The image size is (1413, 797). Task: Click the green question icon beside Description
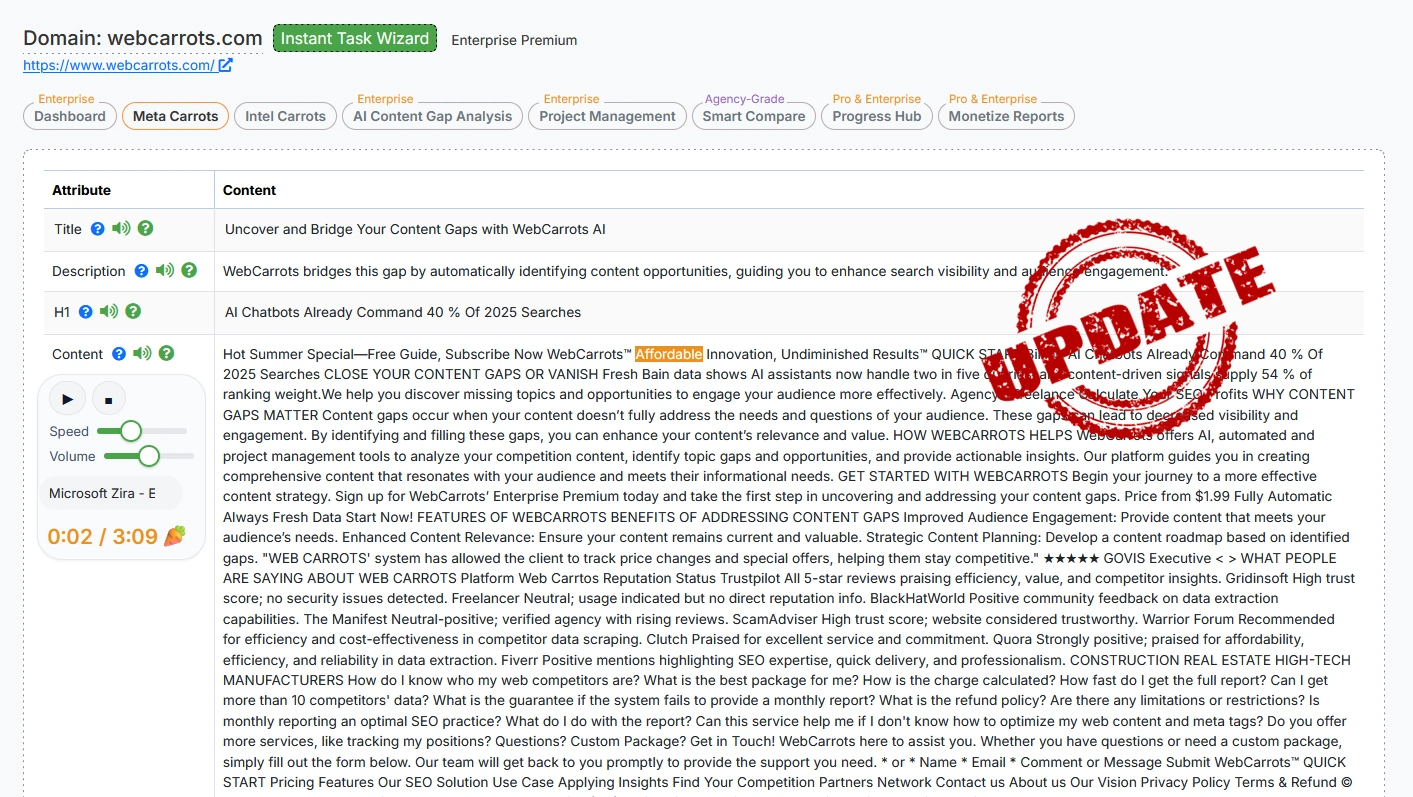click(x=189, y=271)
